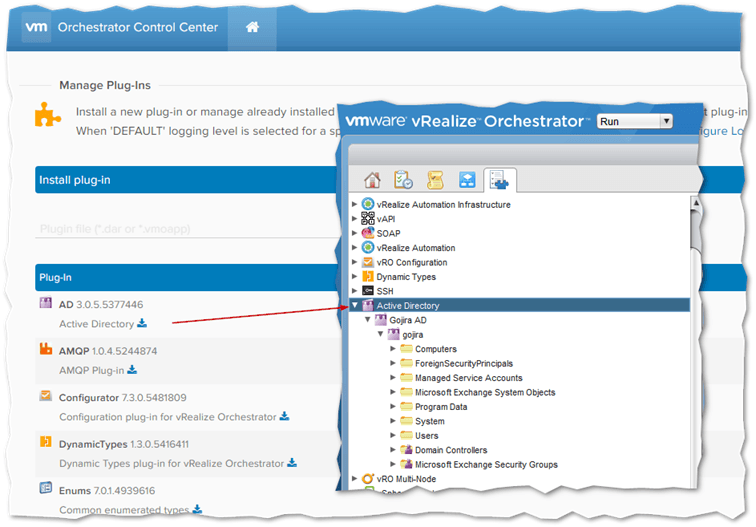The image size is (756, 527).
Task: Download the AMQP Plug-in file
Action: click(132, 369)
